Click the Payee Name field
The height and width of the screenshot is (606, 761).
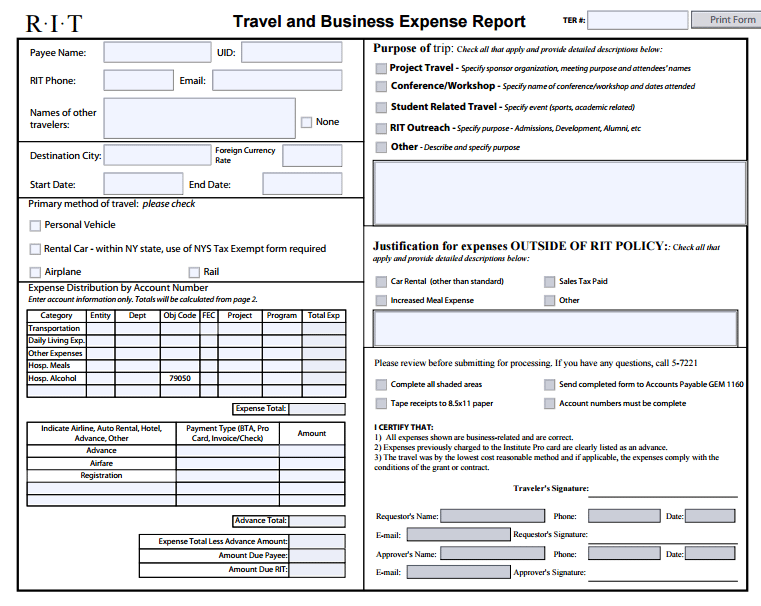tap(157, 52)
